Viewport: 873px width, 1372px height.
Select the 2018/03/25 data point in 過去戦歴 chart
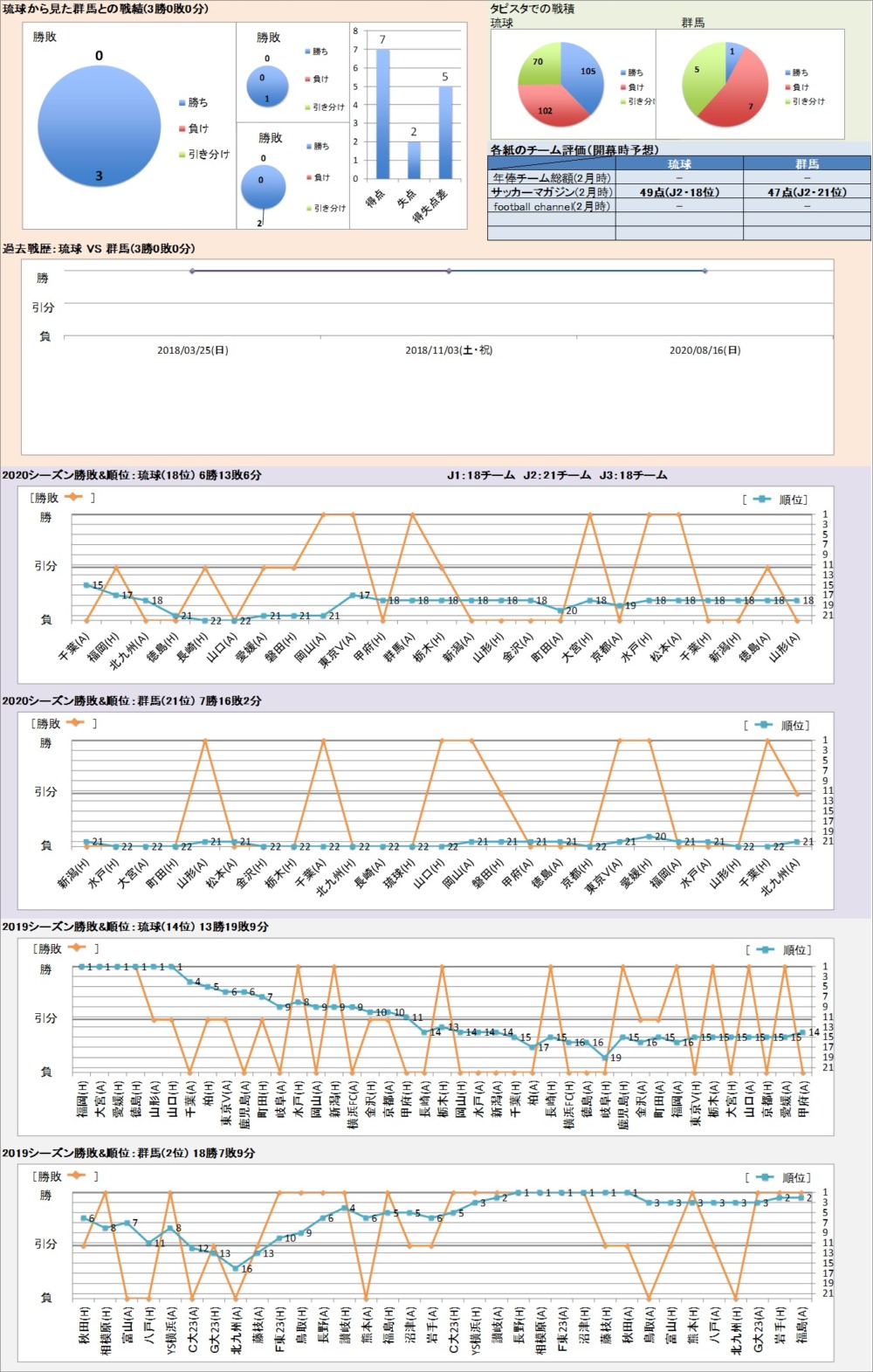click(x=193, y=271)
